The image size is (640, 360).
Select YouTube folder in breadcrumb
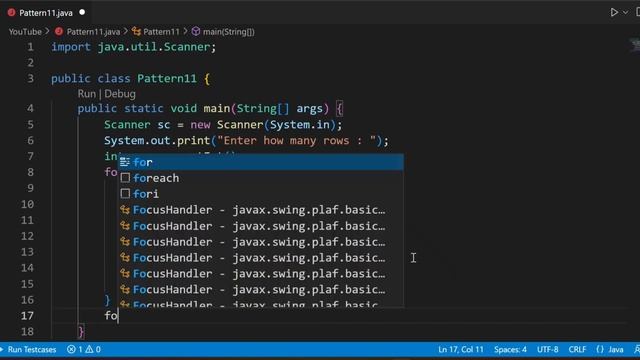pos(25,31)
